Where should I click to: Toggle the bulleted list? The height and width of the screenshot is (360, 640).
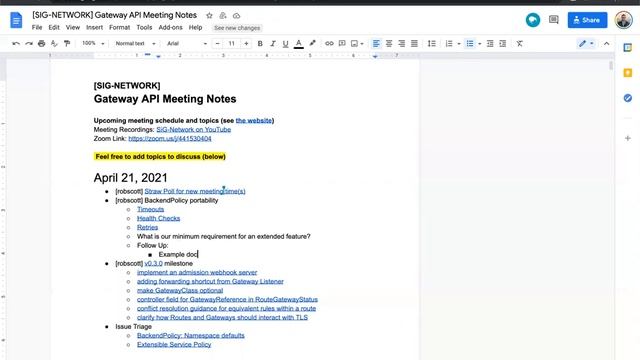click(470, 43)
